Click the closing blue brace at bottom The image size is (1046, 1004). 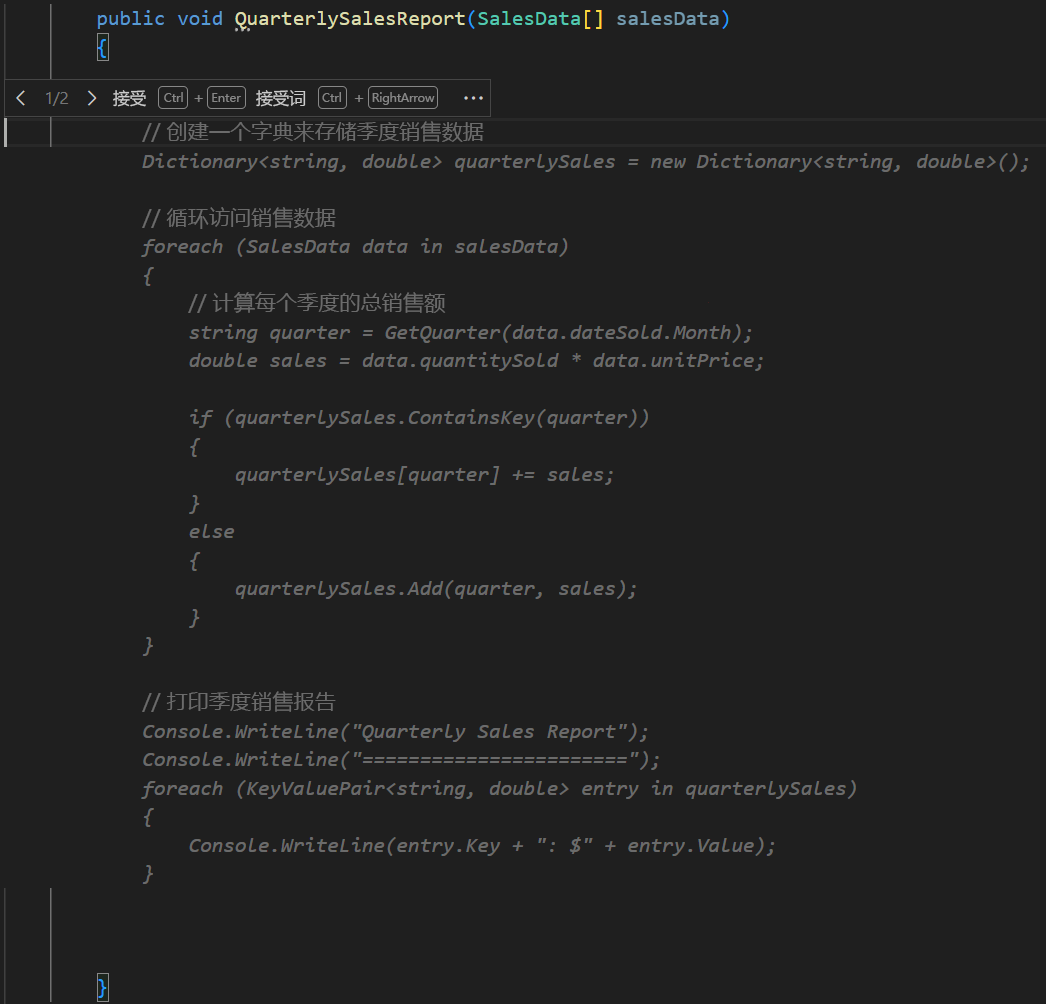[102, 987]
